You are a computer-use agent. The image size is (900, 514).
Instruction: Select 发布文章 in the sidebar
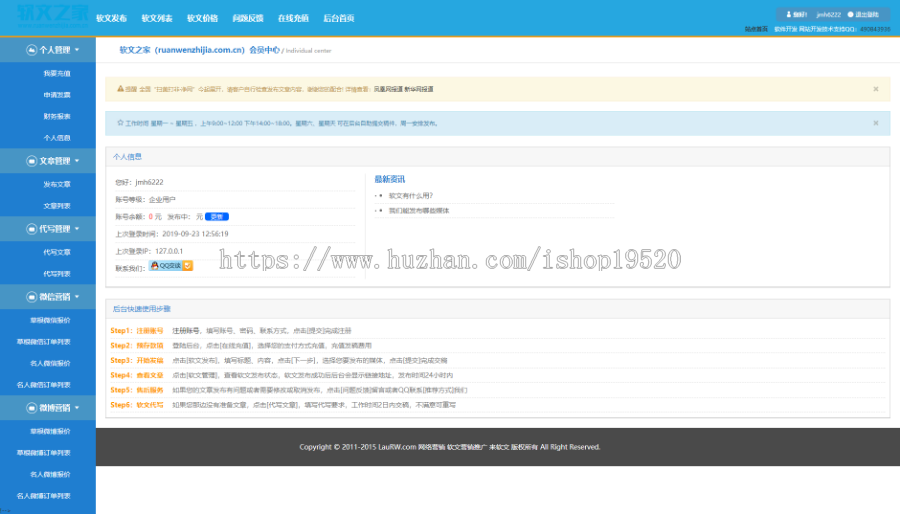tap(57, 184)
